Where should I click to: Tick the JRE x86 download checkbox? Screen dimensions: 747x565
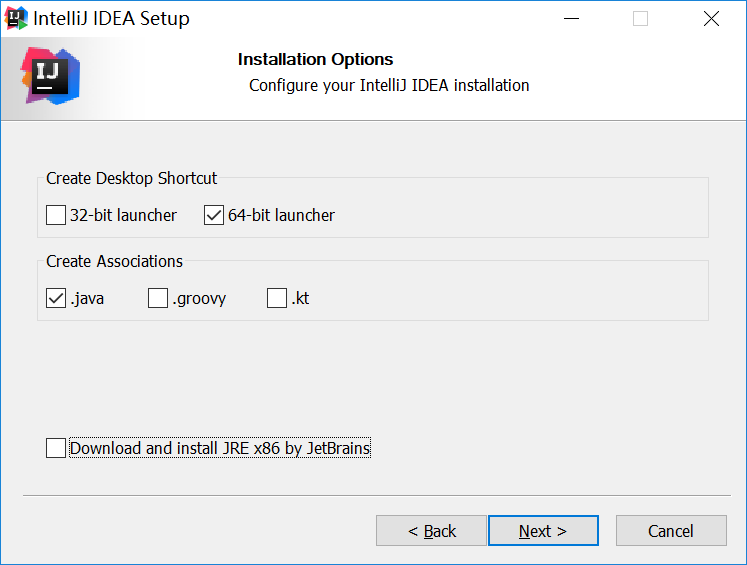pos(56,448)
